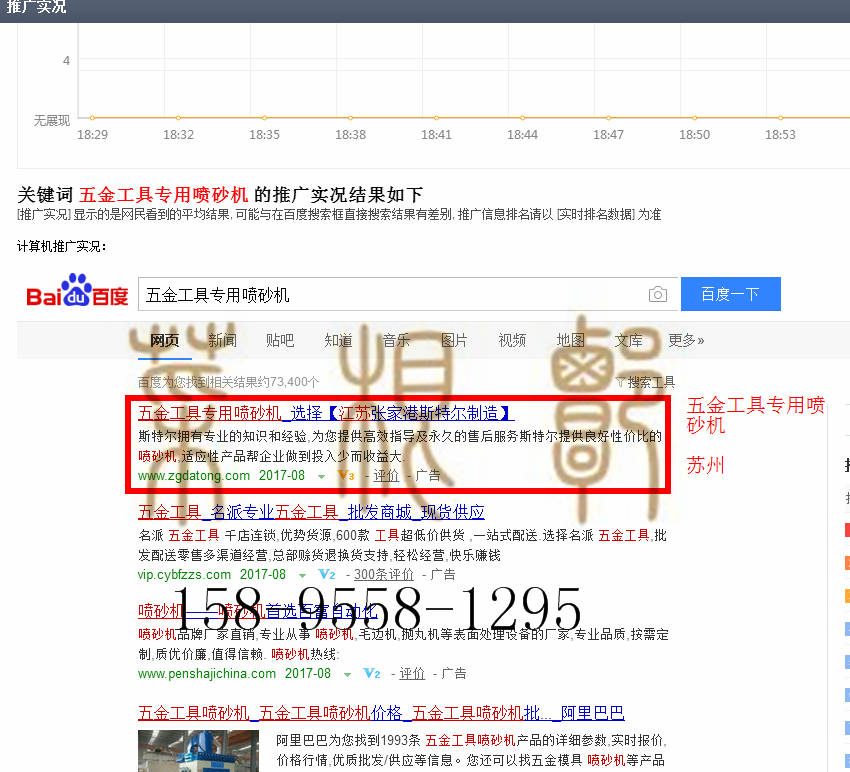Open the 江苏张家港斯特尔制造 ad result title
850x772 pixels.
point(326,413)
